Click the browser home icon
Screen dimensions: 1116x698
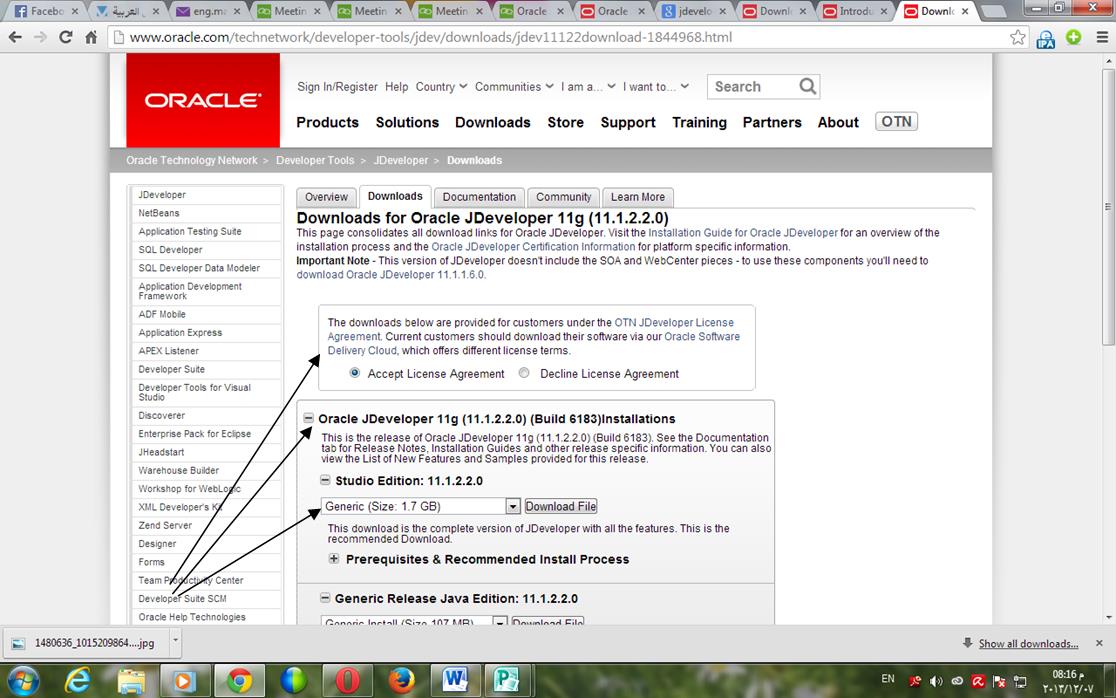[x=91, y=38]
